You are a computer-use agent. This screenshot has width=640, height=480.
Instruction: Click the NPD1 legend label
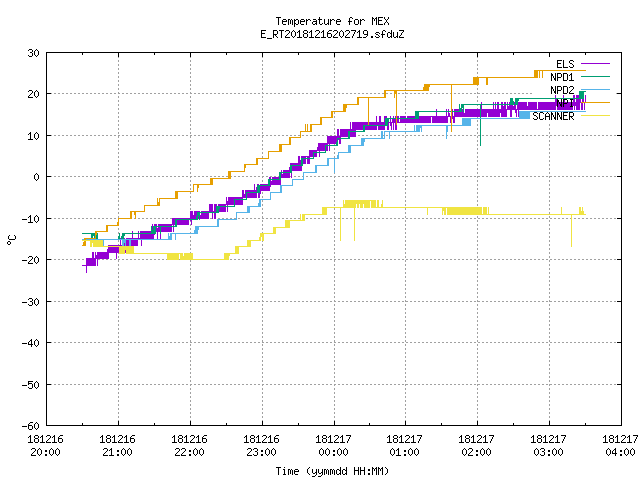pos(562,77)
